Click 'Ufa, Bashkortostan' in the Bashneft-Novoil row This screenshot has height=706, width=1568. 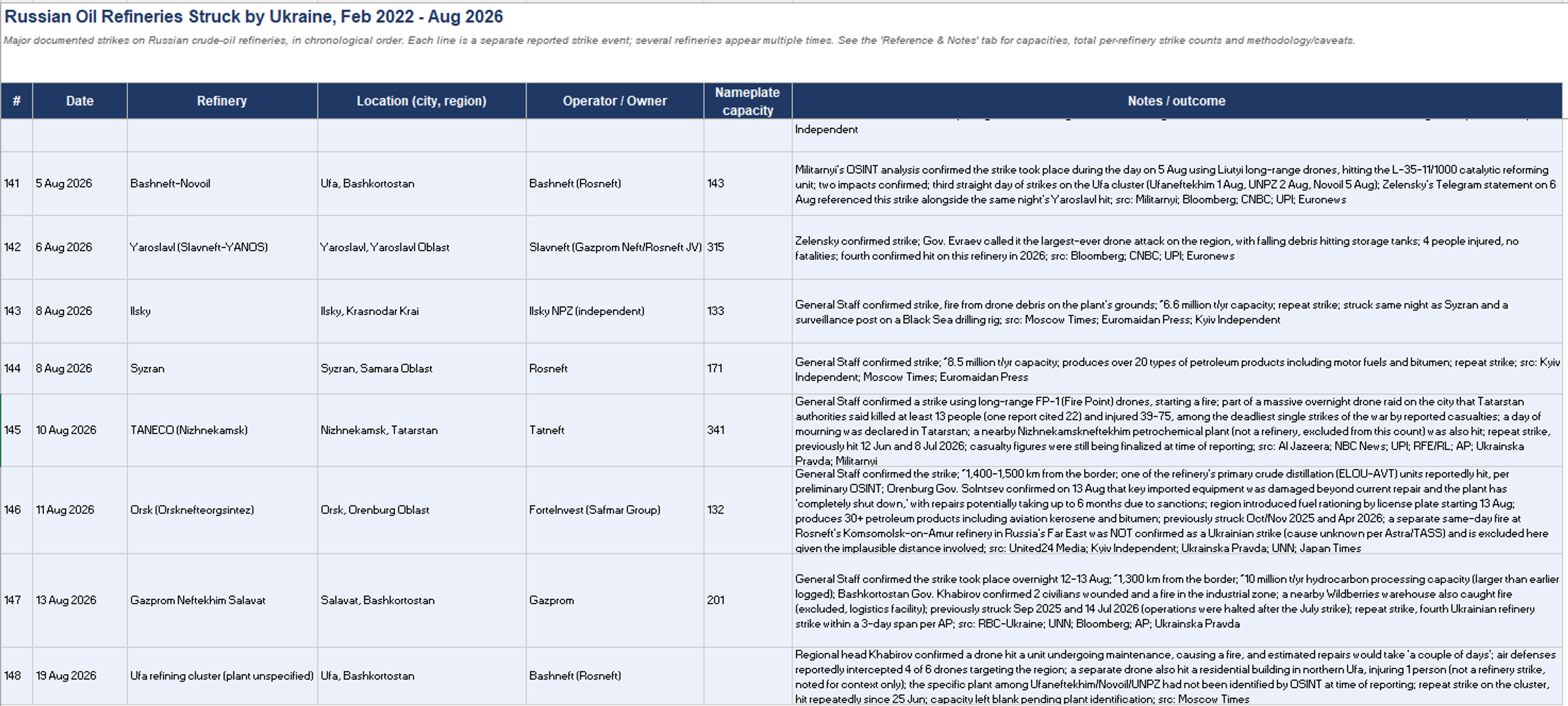click(422, 184)
